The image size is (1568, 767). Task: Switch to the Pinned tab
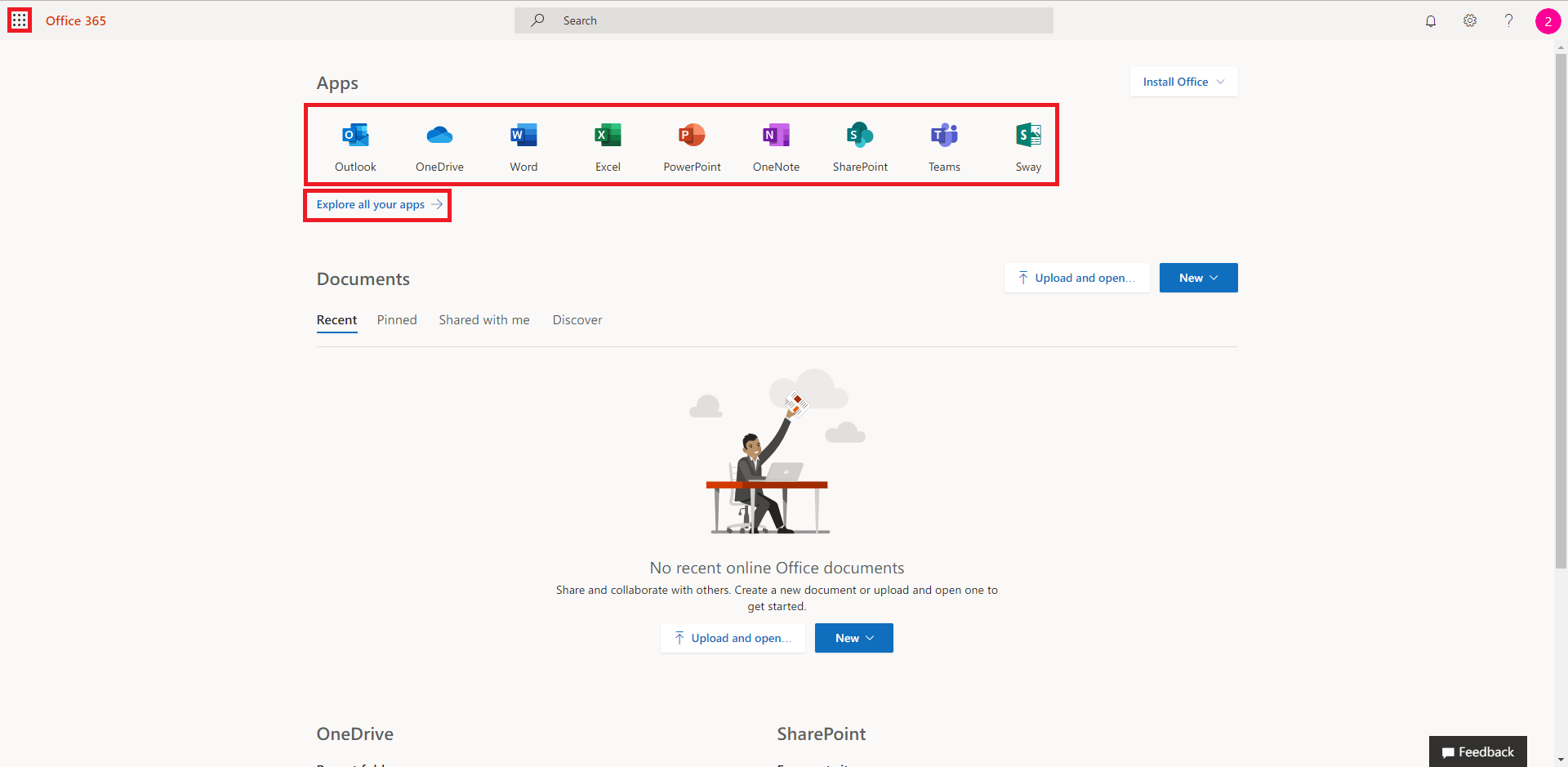tap(397, 320)
